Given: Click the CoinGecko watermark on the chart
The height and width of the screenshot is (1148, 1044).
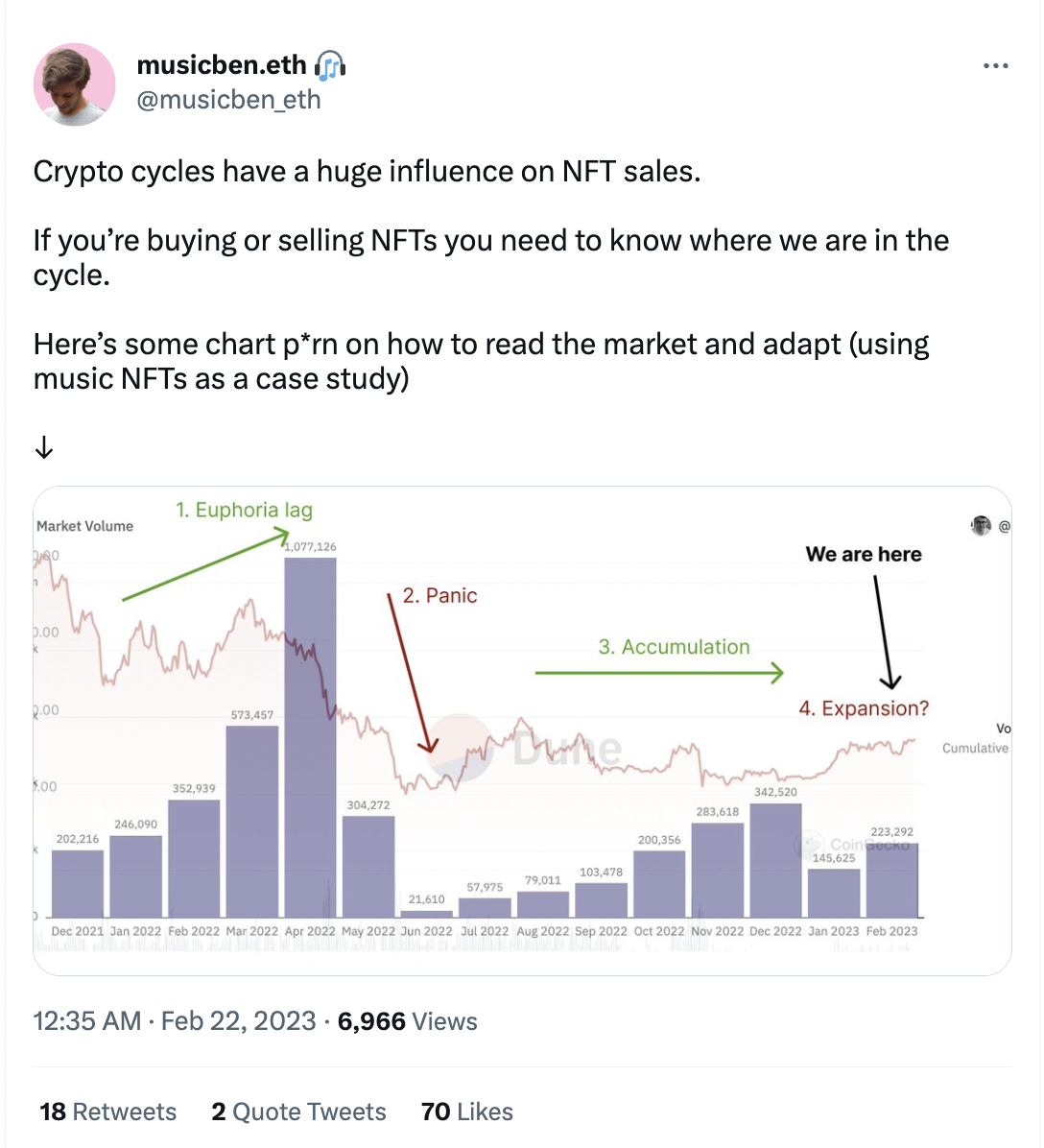Looking at the screenshot, I should point(854,847).
